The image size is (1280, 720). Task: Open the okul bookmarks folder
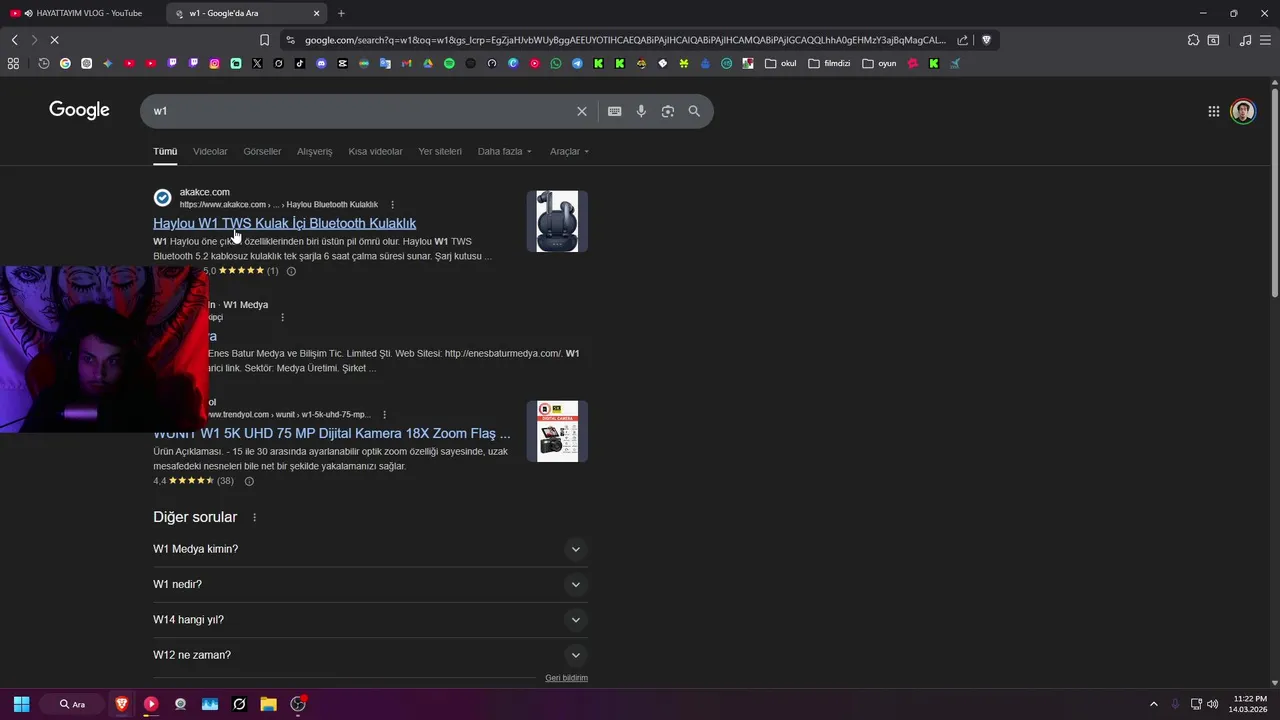point(781,63)
